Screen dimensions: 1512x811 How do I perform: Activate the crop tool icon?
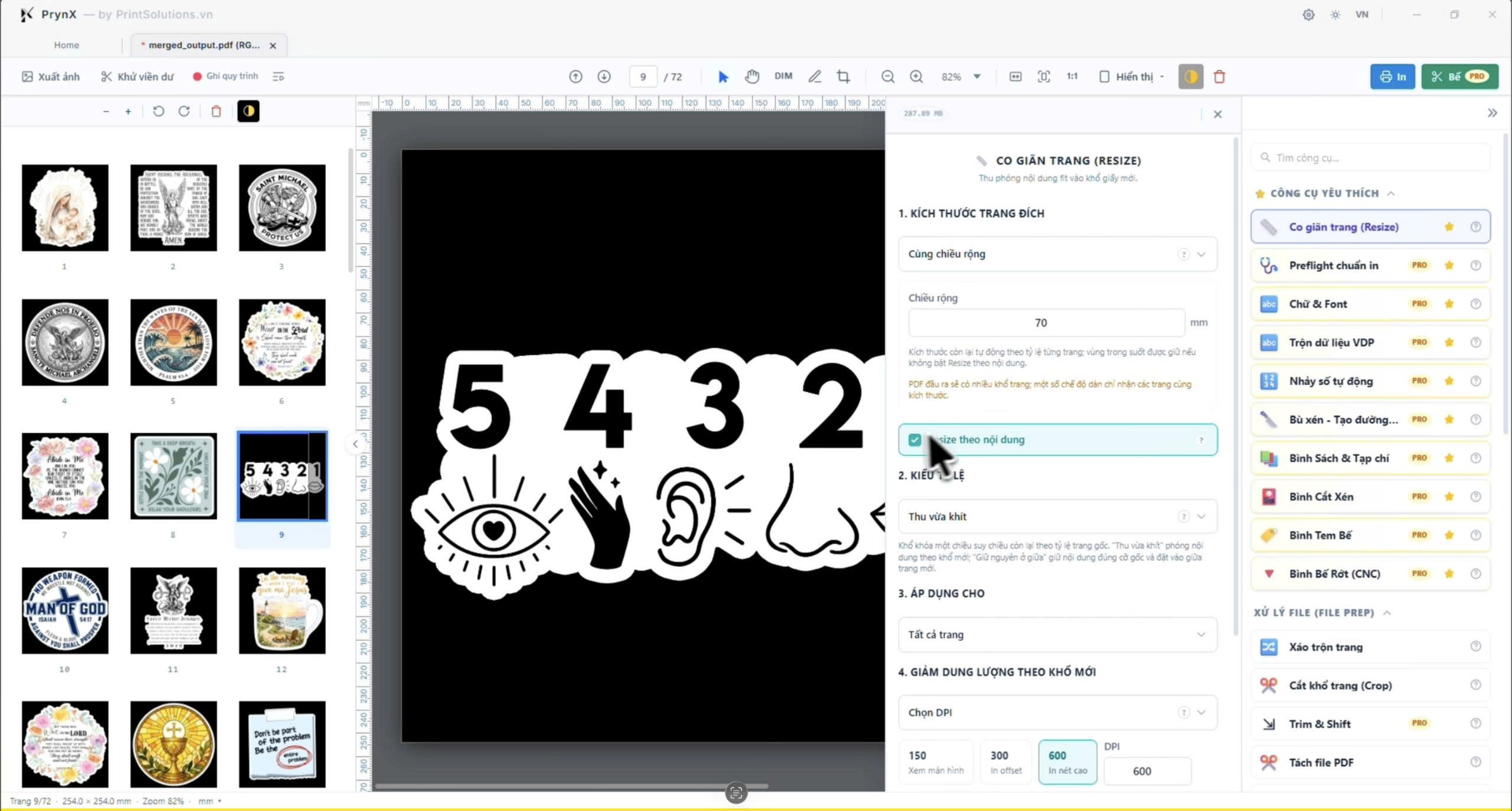coord(843,76)
